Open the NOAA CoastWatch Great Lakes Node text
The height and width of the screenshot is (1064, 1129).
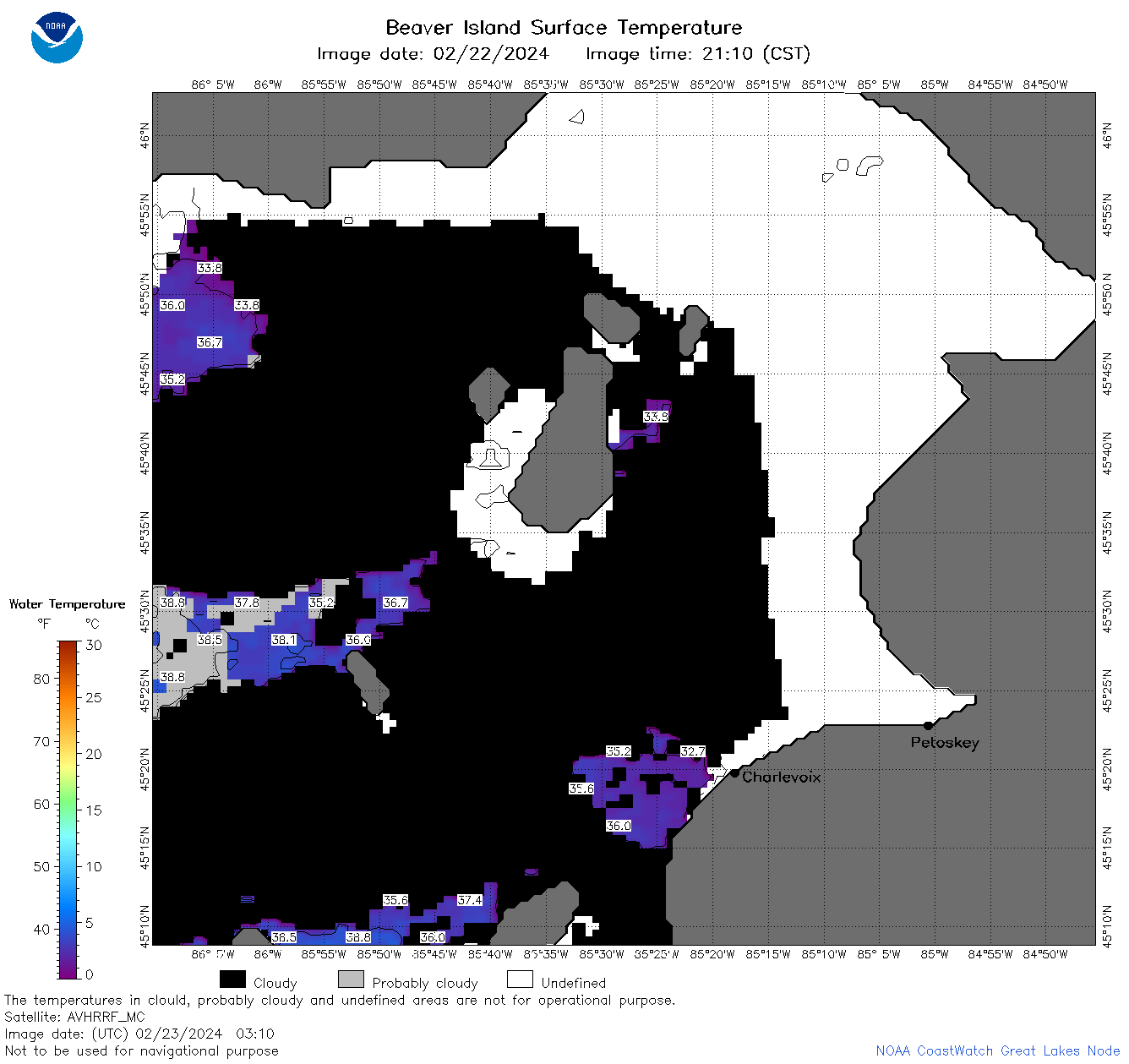click(x=998, y=1050)
